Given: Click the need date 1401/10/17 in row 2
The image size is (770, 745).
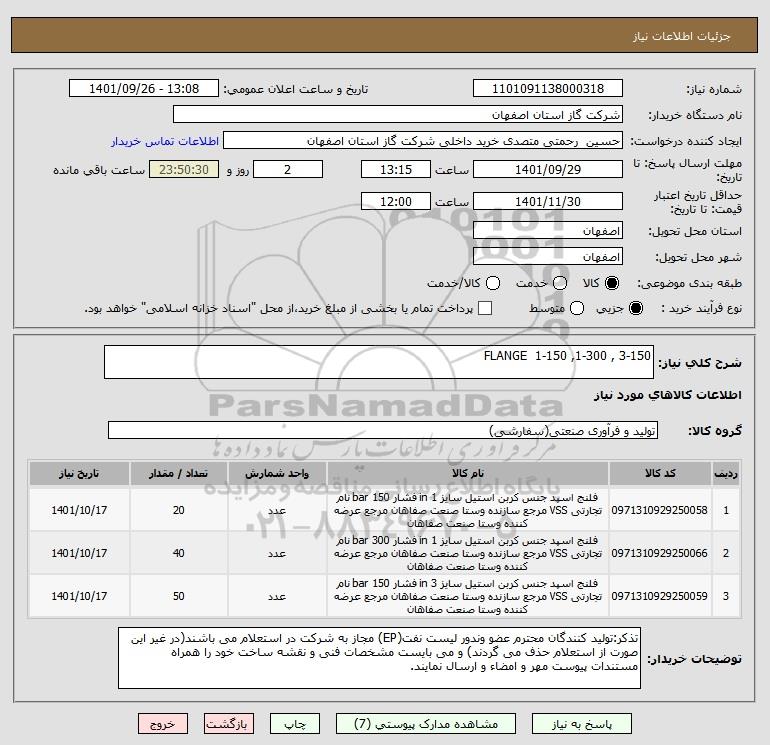Looking at the screenshot, I should point(79,553).
